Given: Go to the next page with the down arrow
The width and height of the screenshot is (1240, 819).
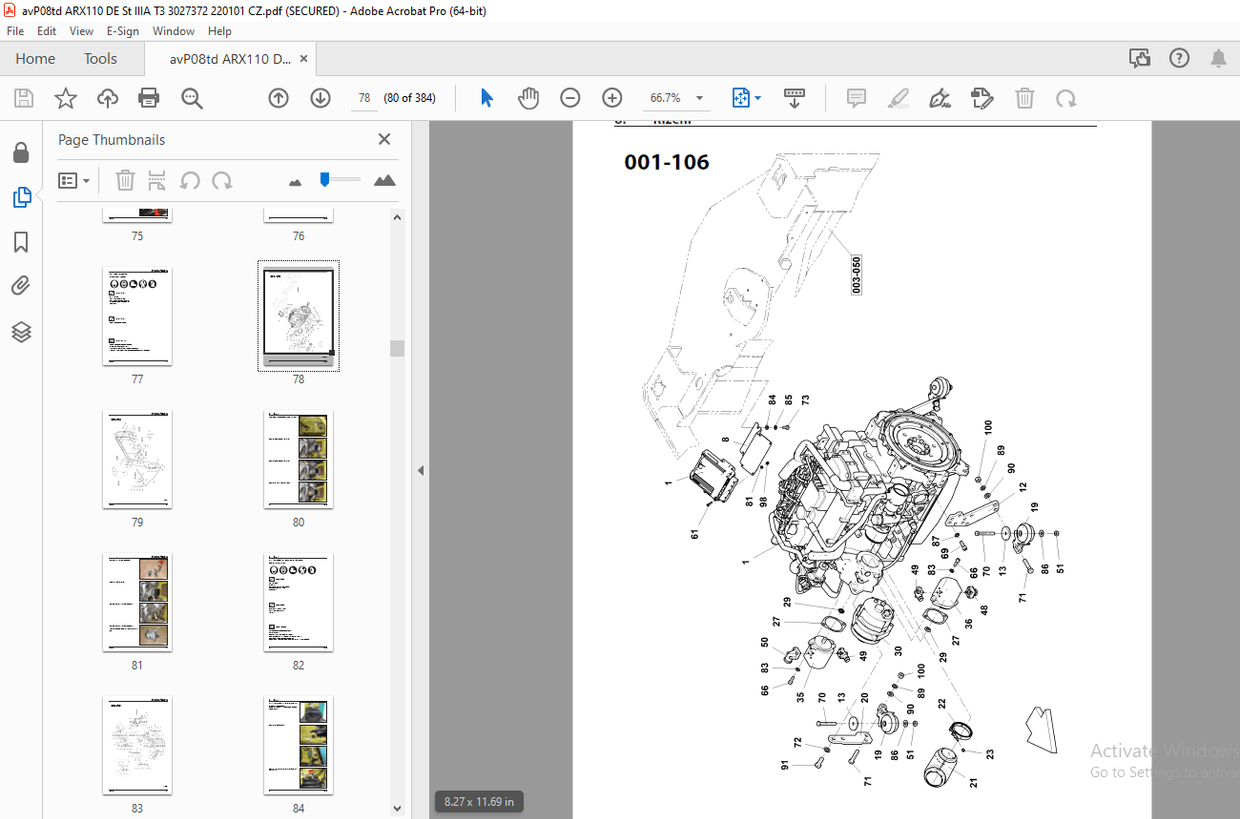Looking at the screenshot, I should point(319,97).
